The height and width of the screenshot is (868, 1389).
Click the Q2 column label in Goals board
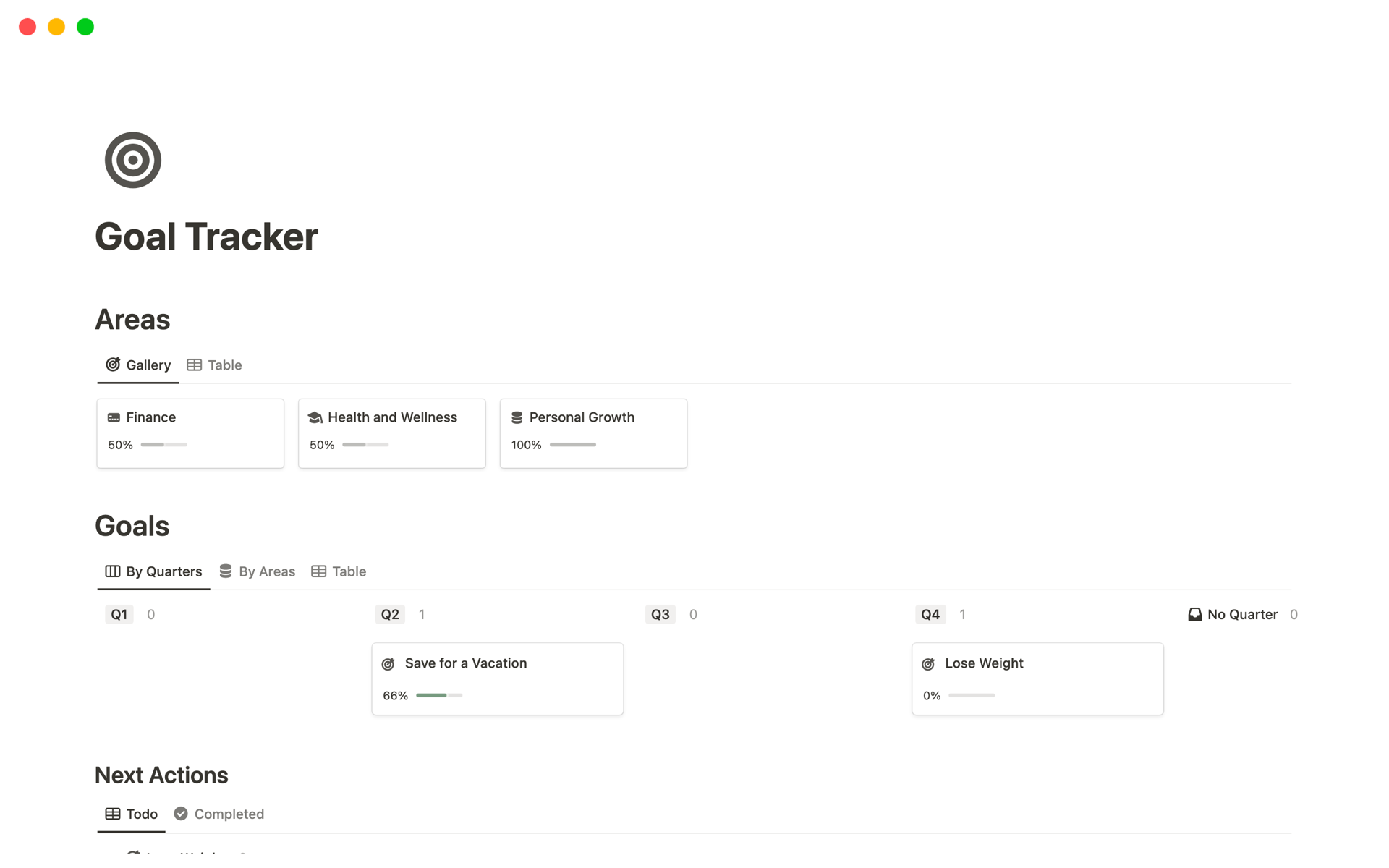389,614
